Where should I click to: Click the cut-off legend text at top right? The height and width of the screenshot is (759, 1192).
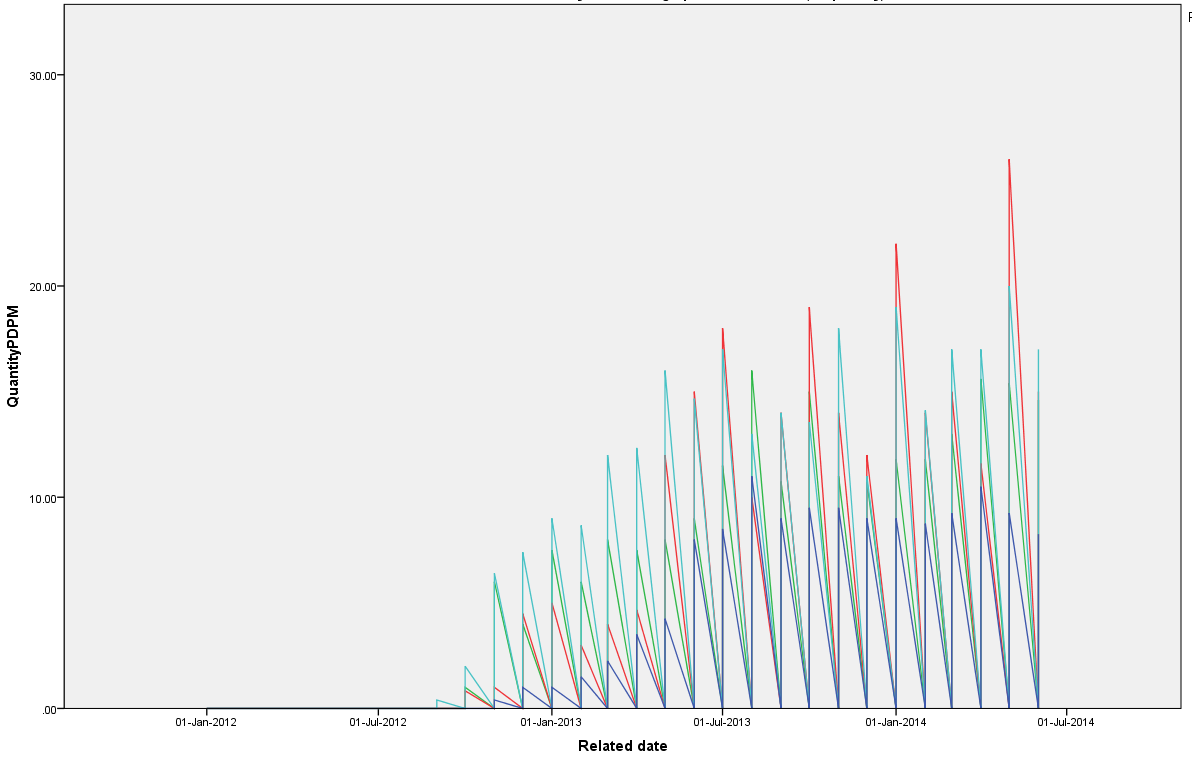click(x=1188, y=17)
